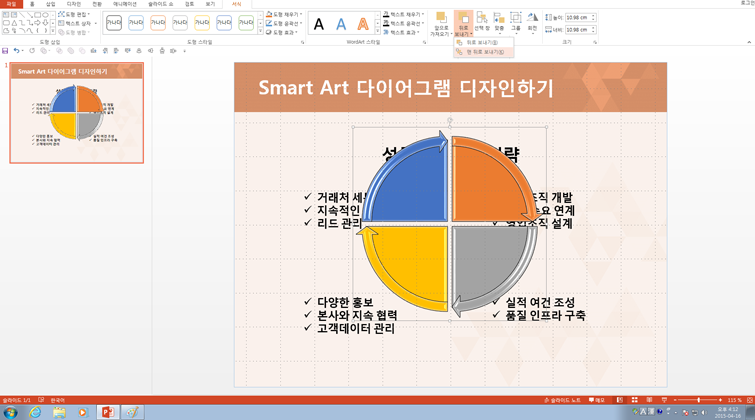This screenshot has width=755, height=420.
Task: Open Shape Effects (도형 효과) dropdown
Action: 282,32
